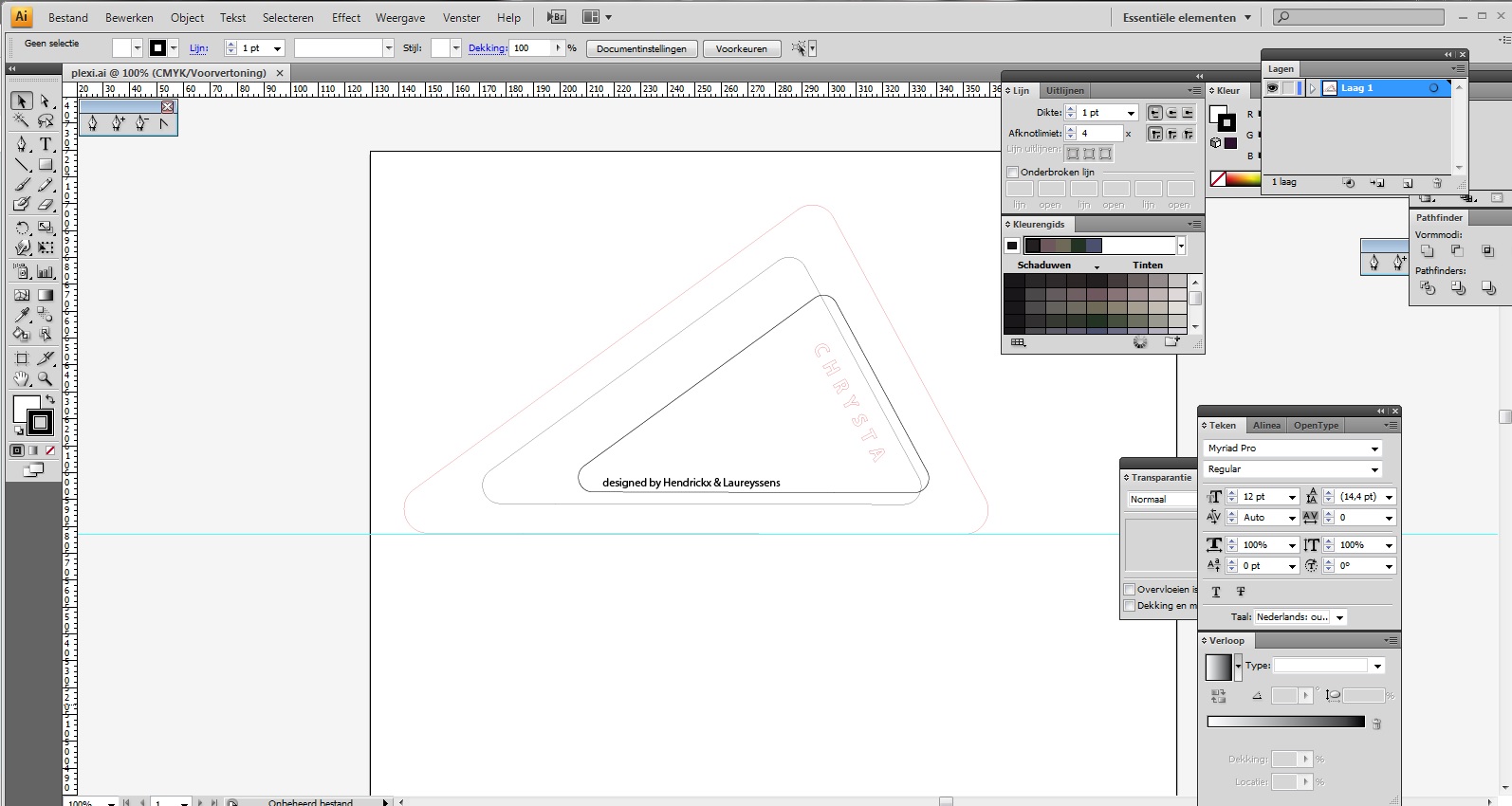Select the Paintbrush tool

(x=22, y=185)
